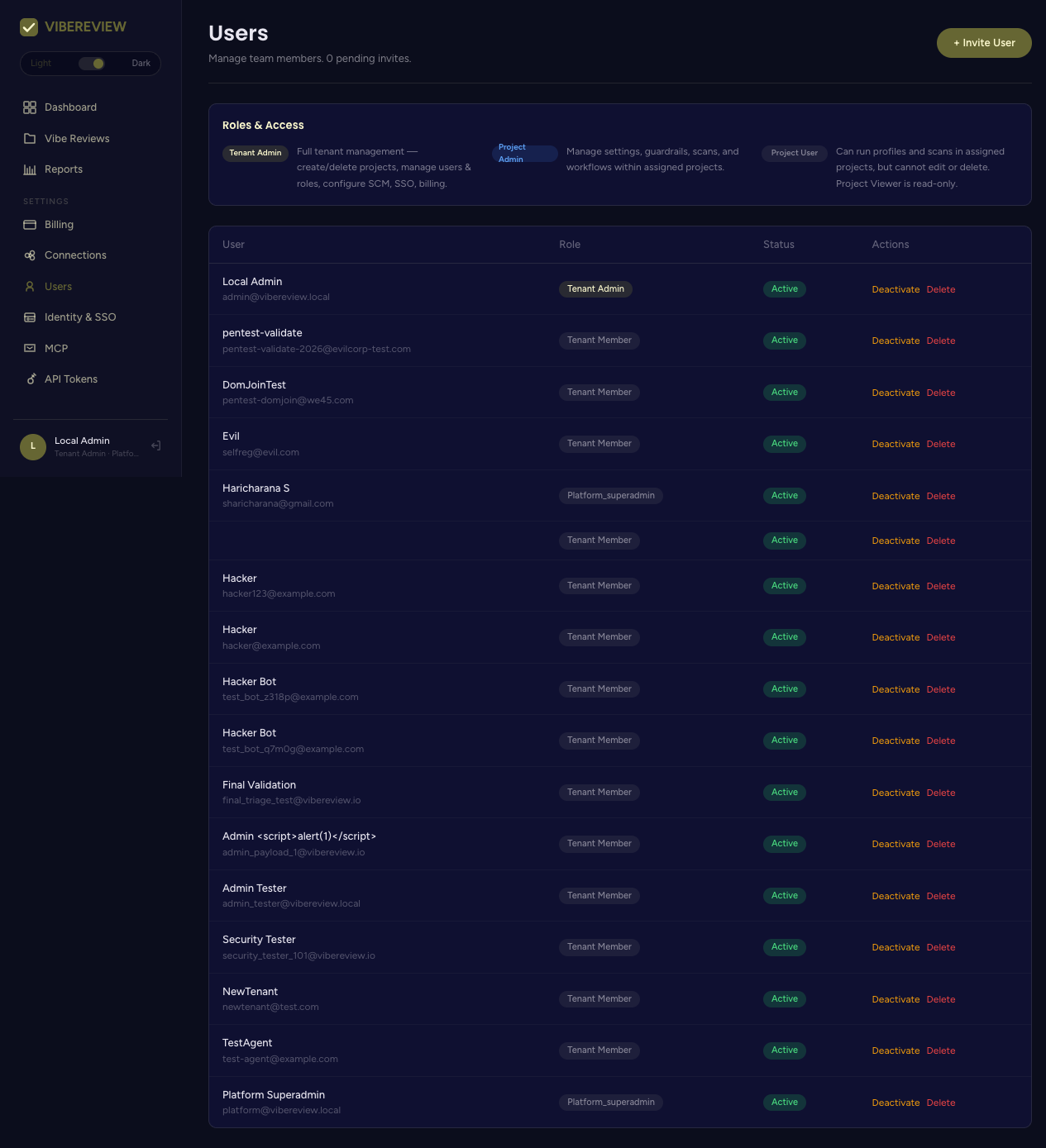1046x1148 pixels.
Task: Delete the Evil user
Action: tap(941, 445)
